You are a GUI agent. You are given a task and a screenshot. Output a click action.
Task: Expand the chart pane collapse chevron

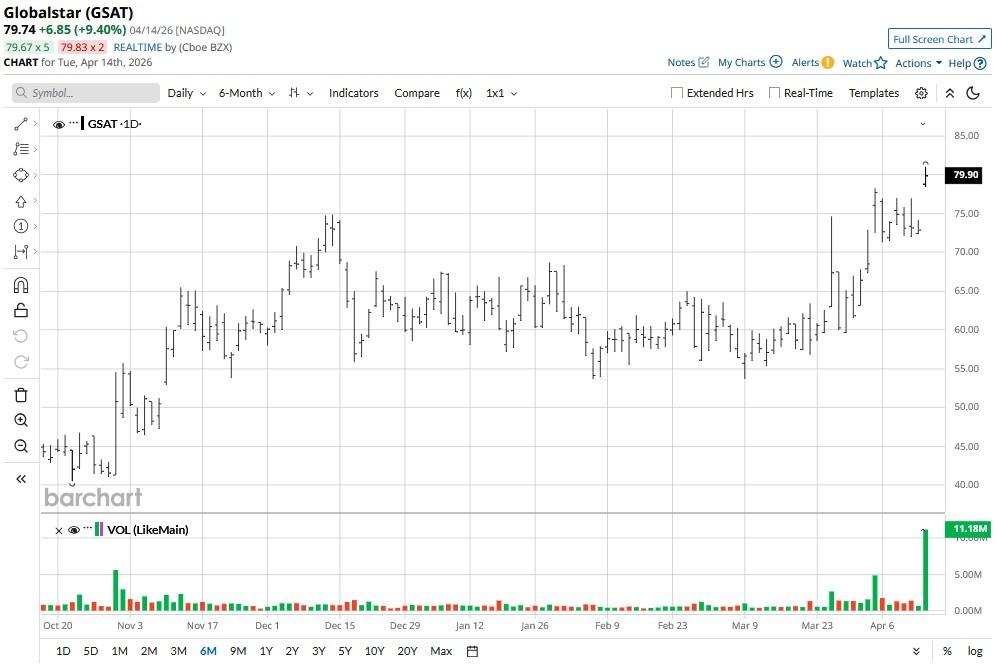coord(923,124)
